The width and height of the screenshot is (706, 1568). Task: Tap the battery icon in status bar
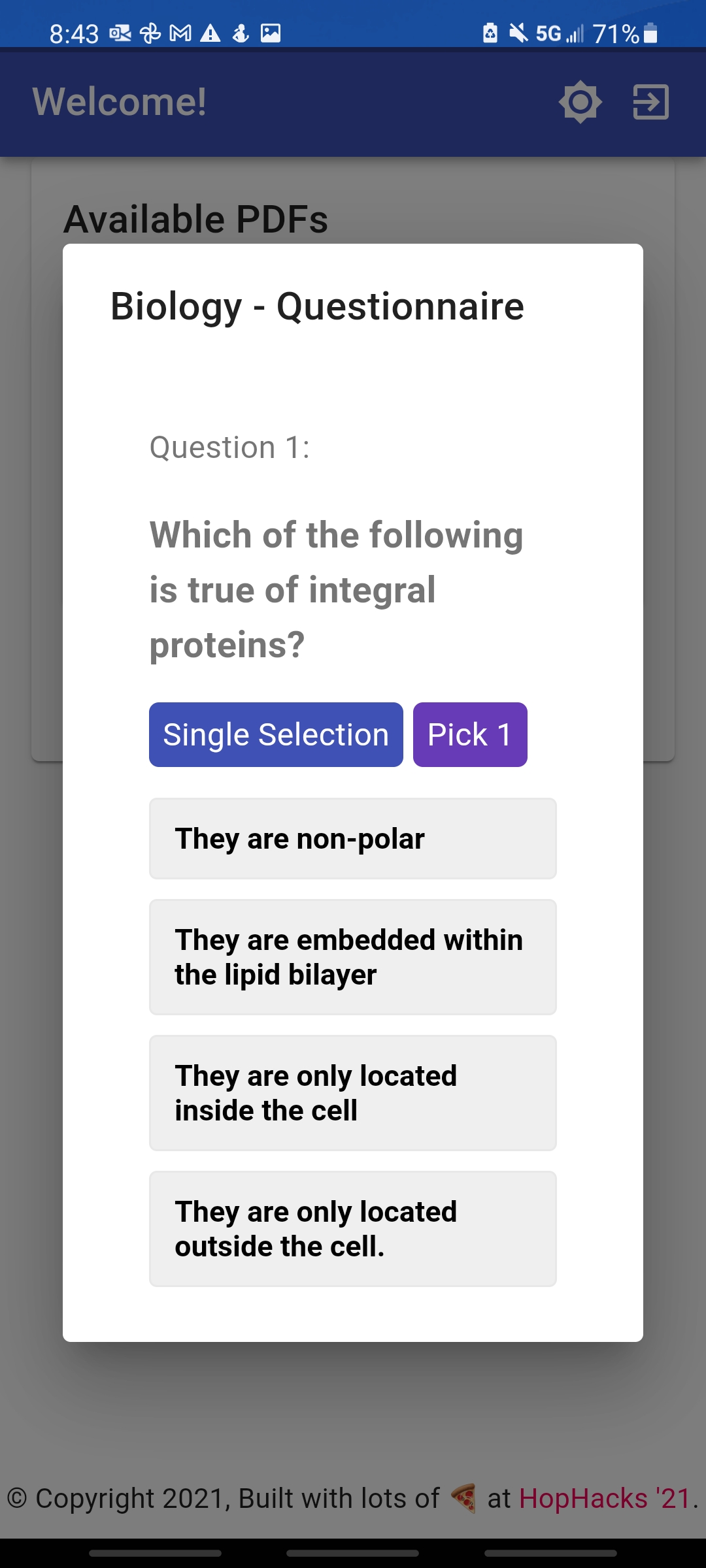tap(650, 33)
